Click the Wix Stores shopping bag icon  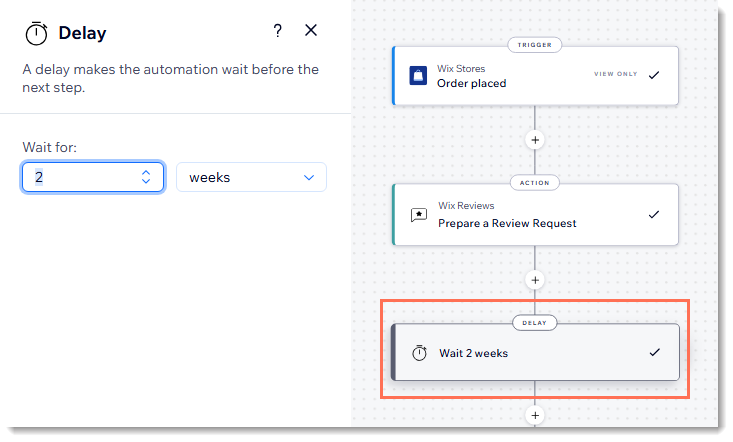pos(418,75)
